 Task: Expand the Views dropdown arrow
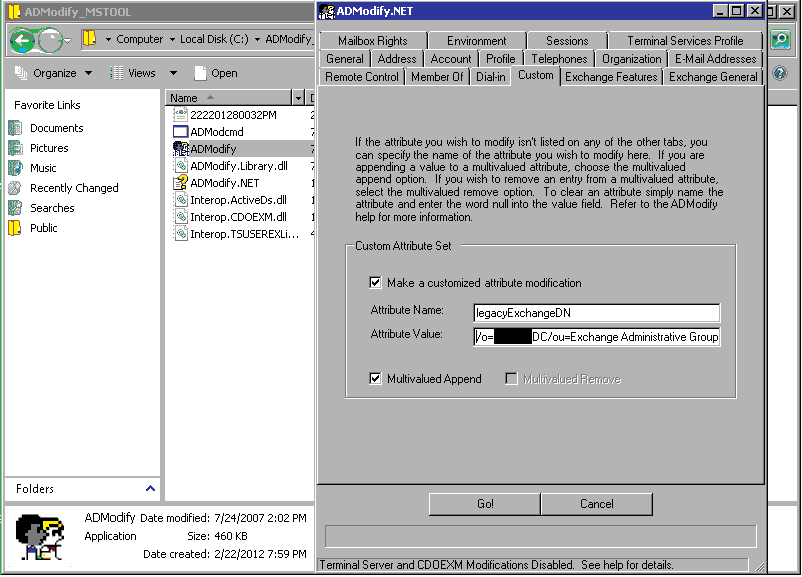coord(173,73)
